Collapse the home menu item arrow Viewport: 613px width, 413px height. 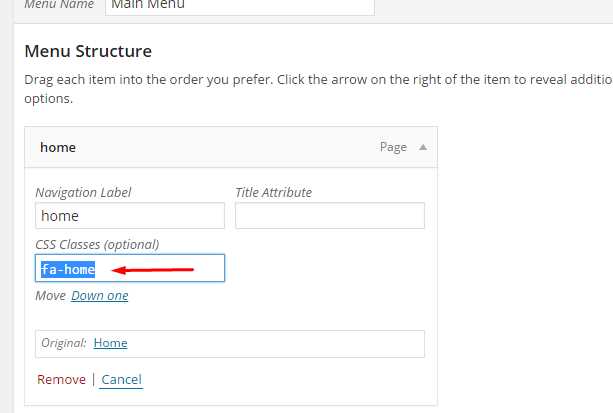pyautogui.click(x=423, y=147)
